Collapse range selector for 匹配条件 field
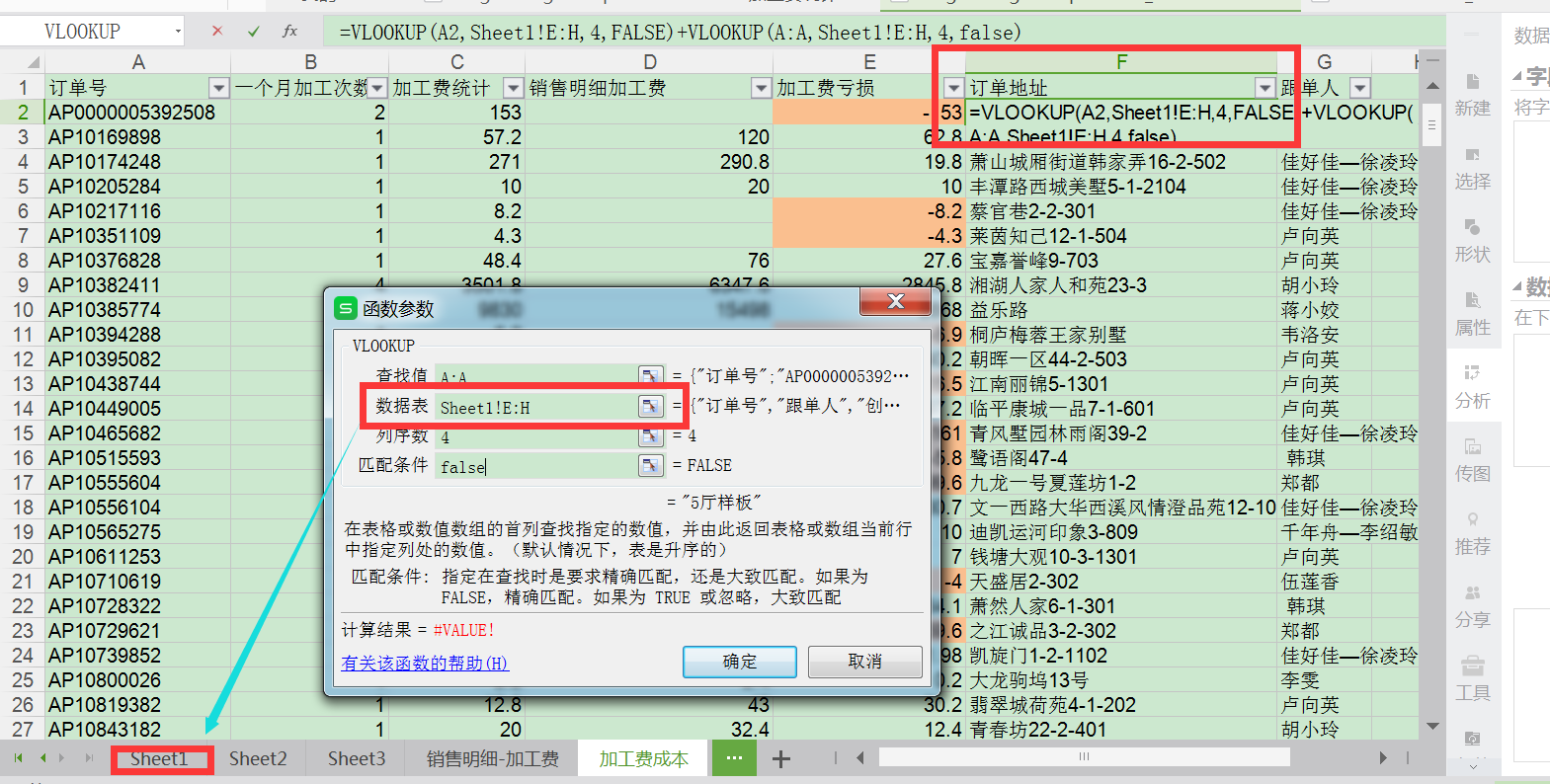The image size is (1550, 784). pyautogui.click(x=650, y=465)
